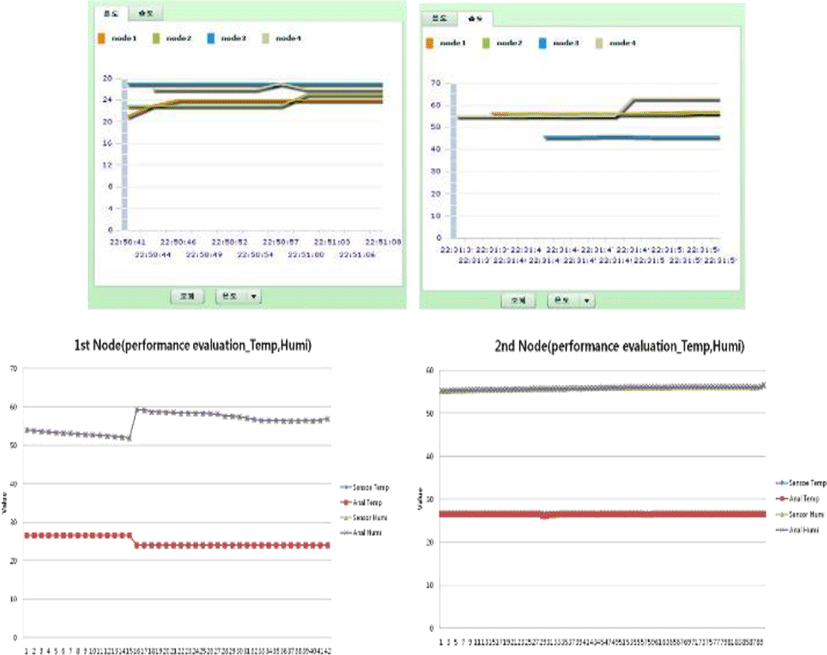Click node1 orange legend marker in right panel
This screenshot has height=655, width=827.
click(x=431, y=43)
